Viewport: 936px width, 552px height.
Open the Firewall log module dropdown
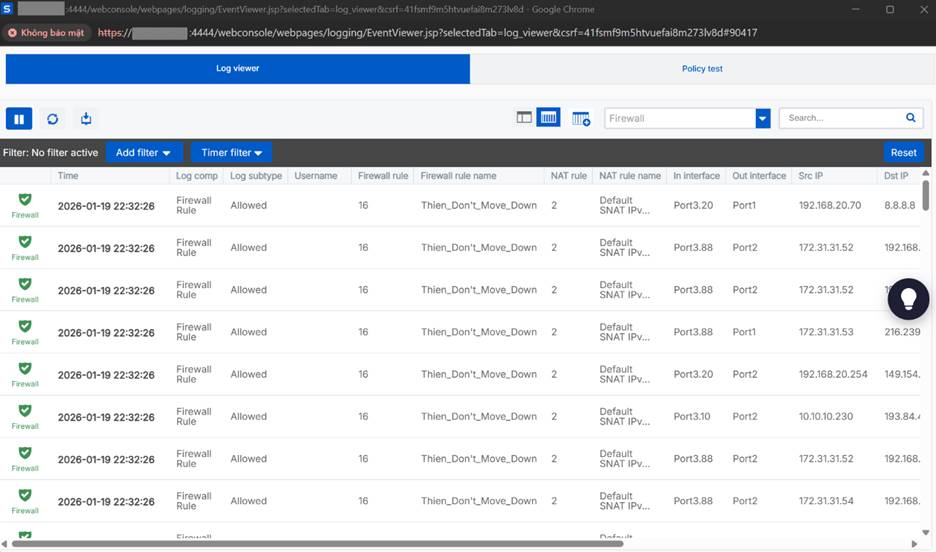(763, 118)
